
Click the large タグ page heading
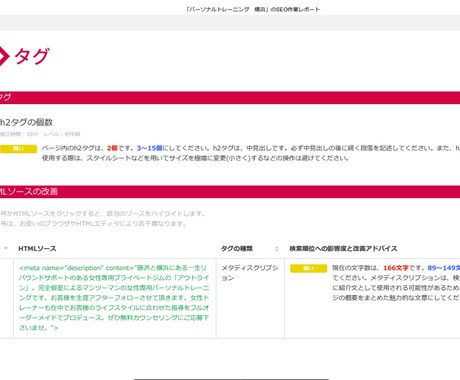[32, 56]
